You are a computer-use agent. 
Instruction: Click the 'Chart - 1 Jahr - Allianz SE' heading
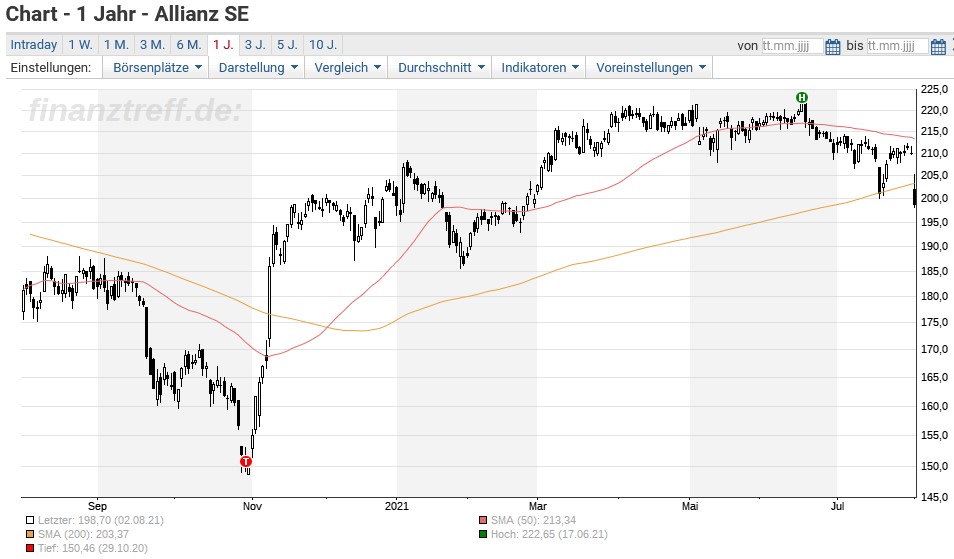pos(128,14)
